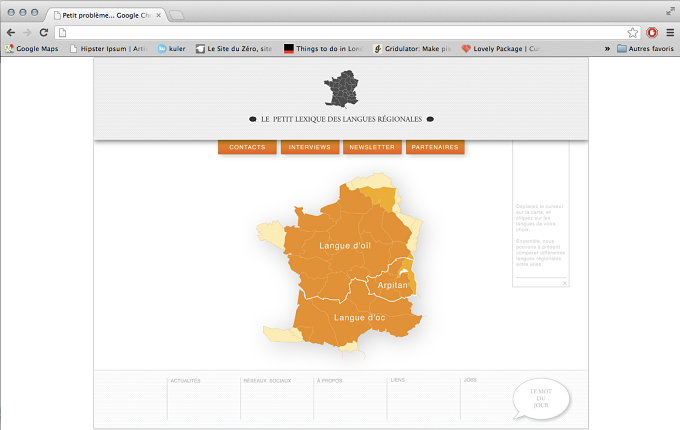Go back with the browser back arrow
The image size is (680, 430).
coord(11,33)
